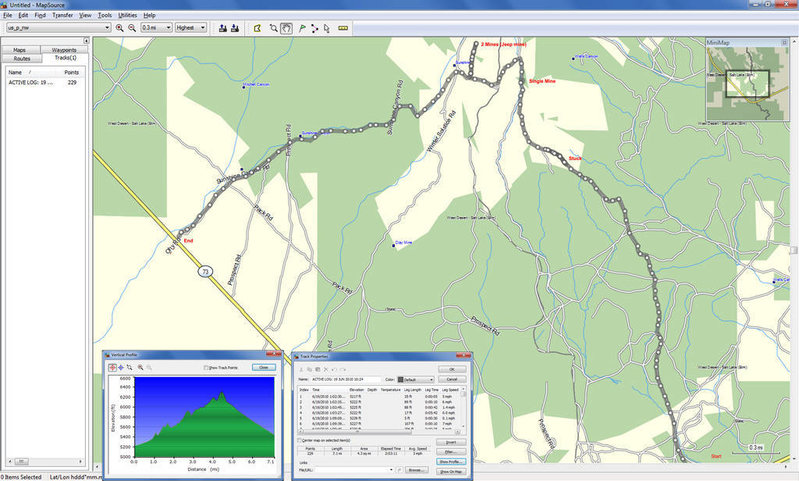Open the Find menu

(40, 15)
